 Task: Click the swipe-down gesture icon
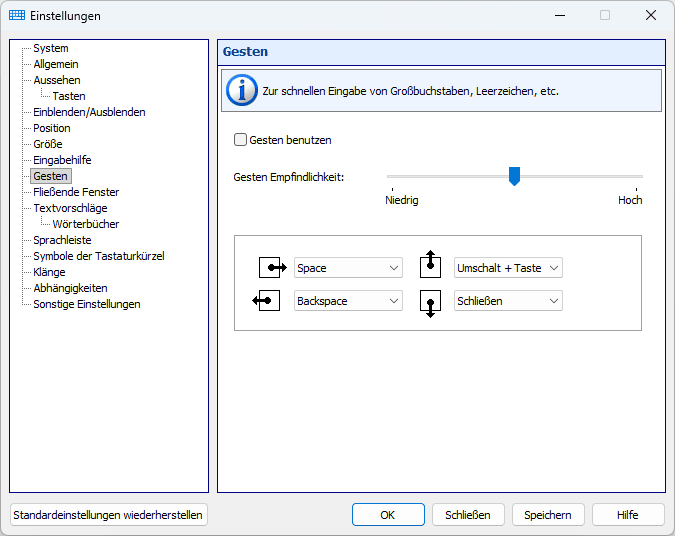pyautogui.click(x=430, y=304)
